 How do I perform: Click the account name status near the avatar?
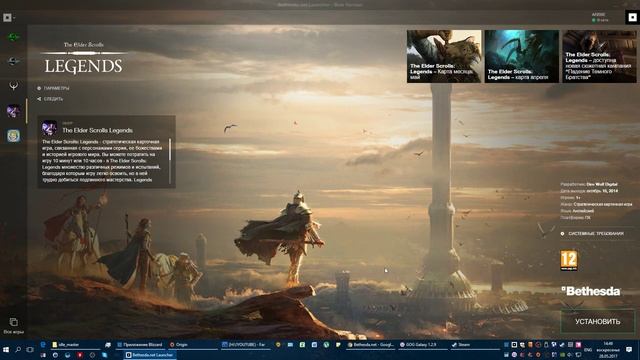pyautogui.click(x=600, y=17)
